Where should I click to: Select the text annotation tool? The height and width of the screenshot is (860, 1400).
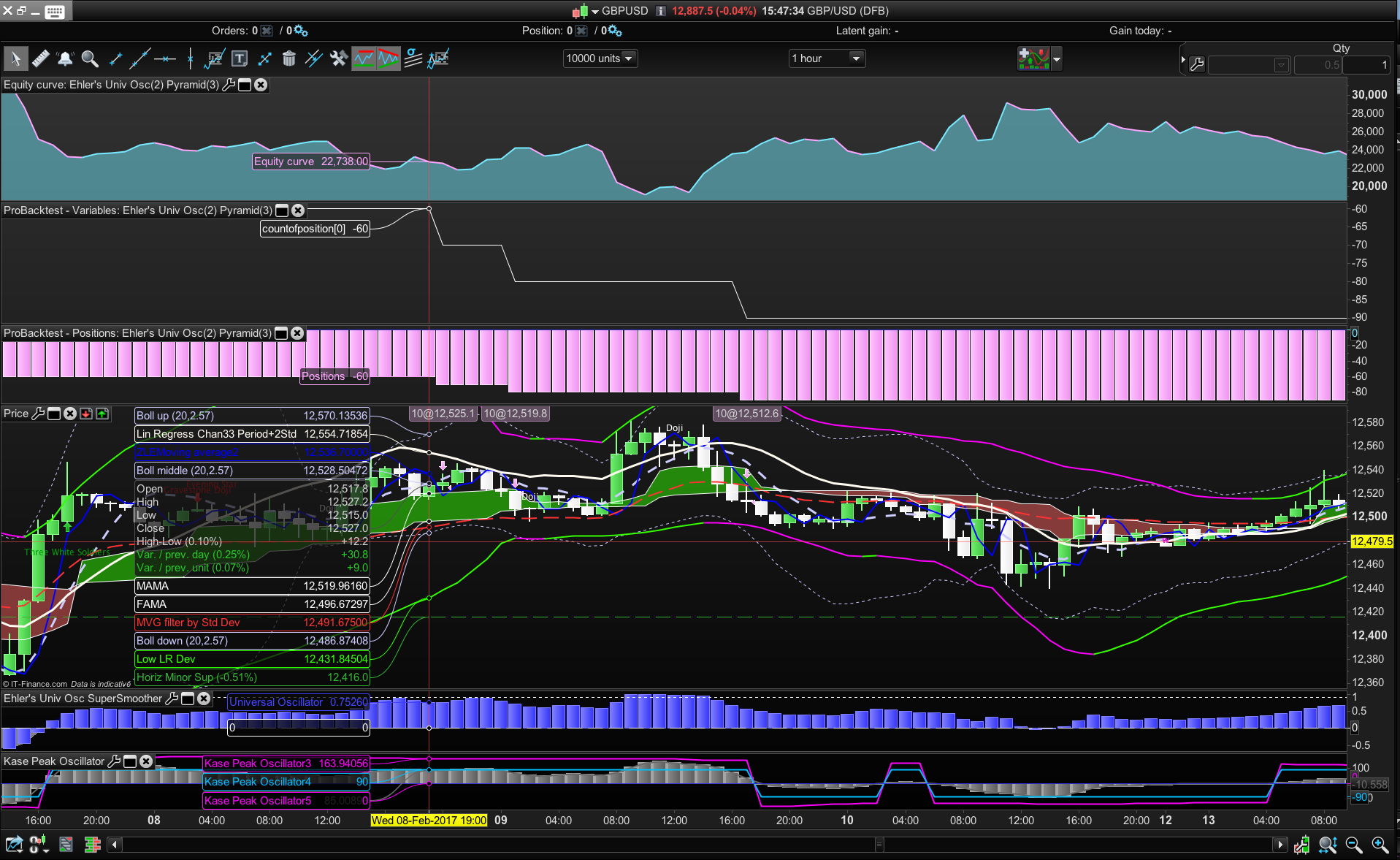[240, 58]
